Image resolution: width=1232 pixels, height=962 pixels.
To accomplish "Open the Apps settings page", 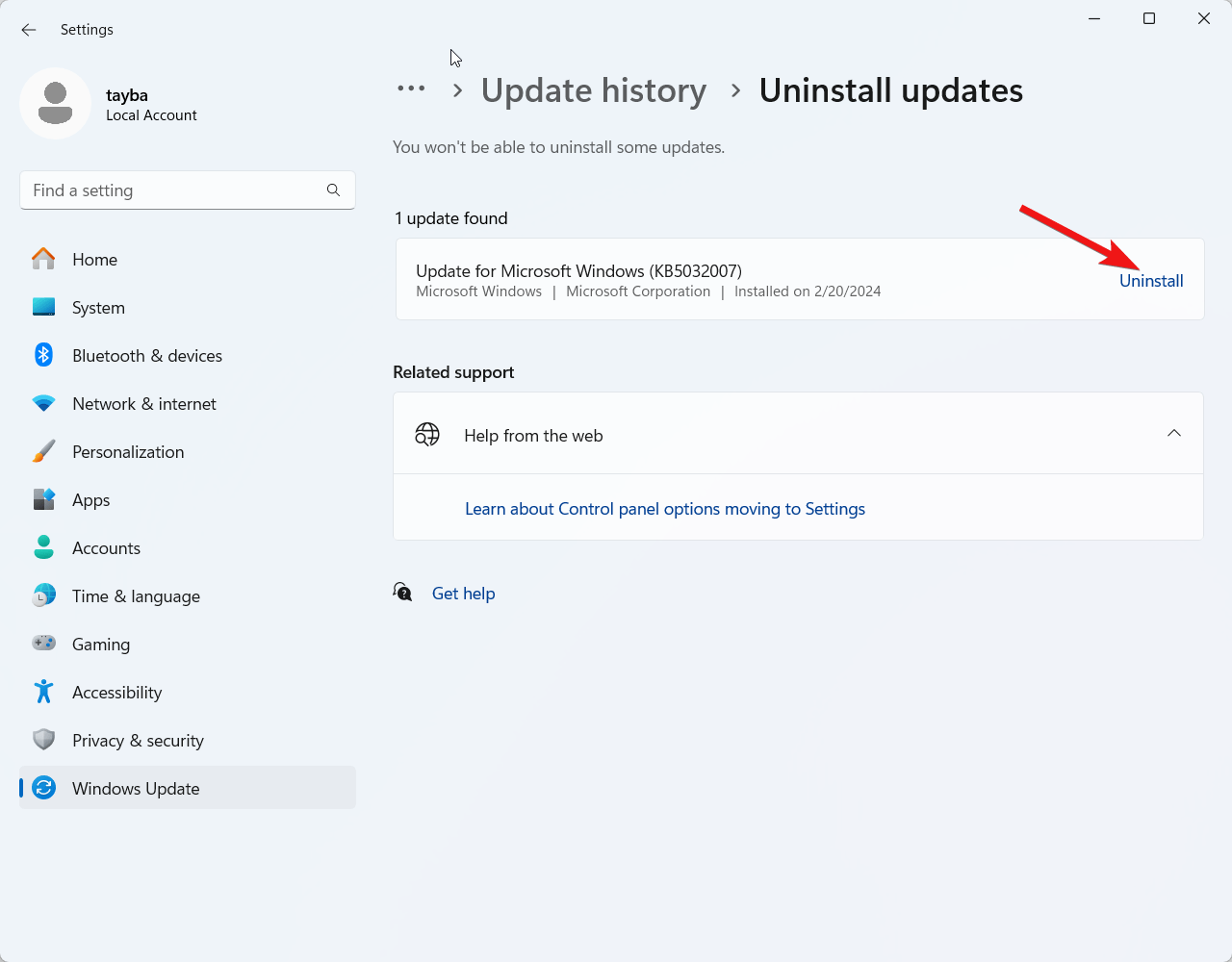I will [x=91, y=500].
